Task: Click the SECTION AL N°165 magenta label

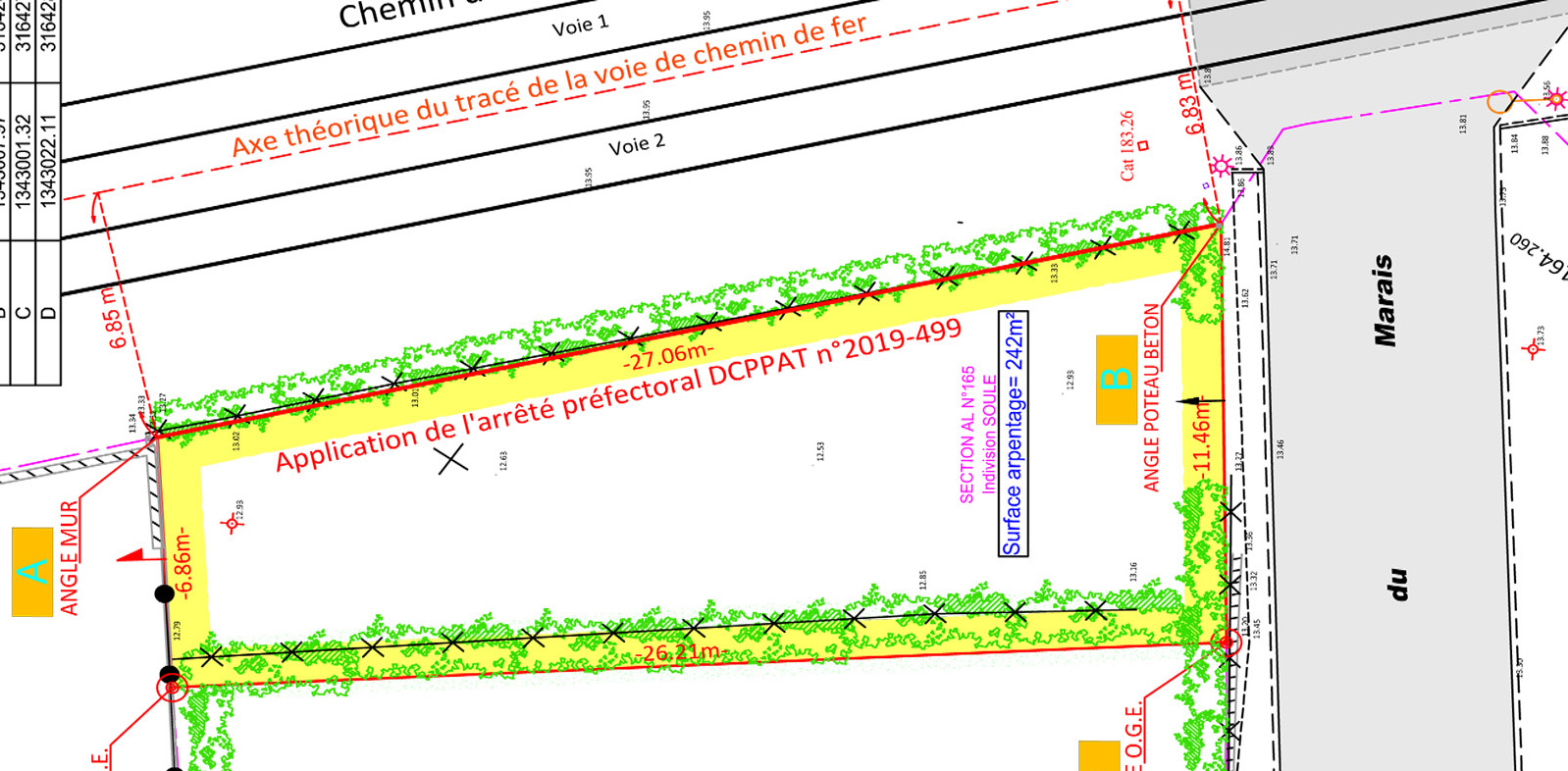Action: 967,435
